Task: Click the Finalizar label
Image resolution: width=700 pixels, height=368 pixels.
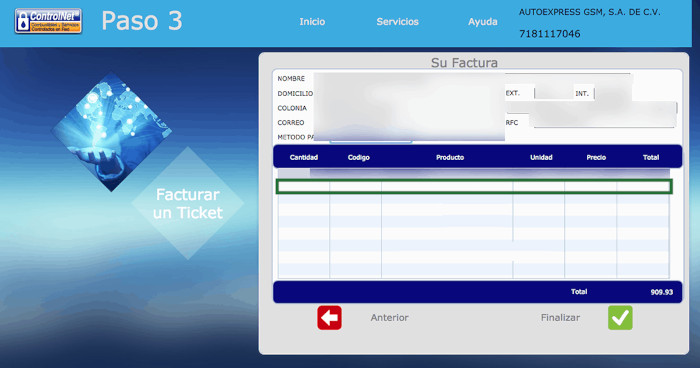Action: click(560, 318)
